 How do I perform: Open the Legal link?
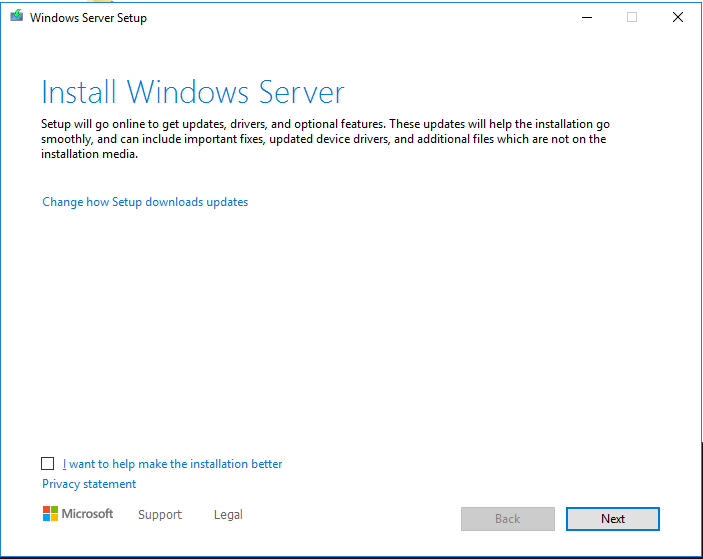click(x=228, y=515)
